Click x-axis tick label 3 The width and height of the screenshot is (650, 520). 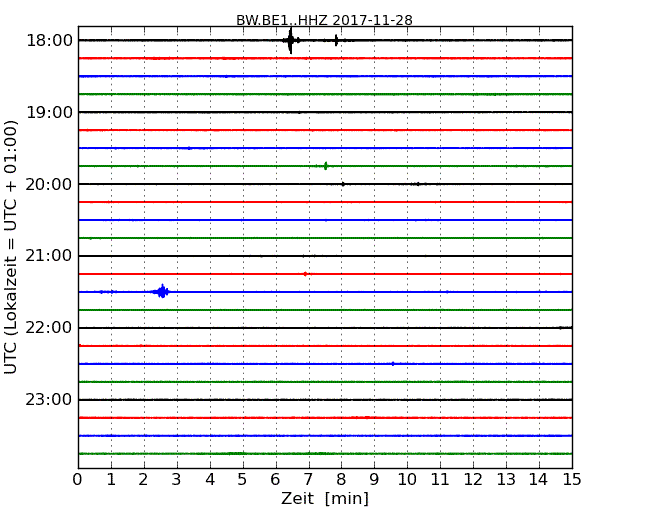tap(176, 480)
